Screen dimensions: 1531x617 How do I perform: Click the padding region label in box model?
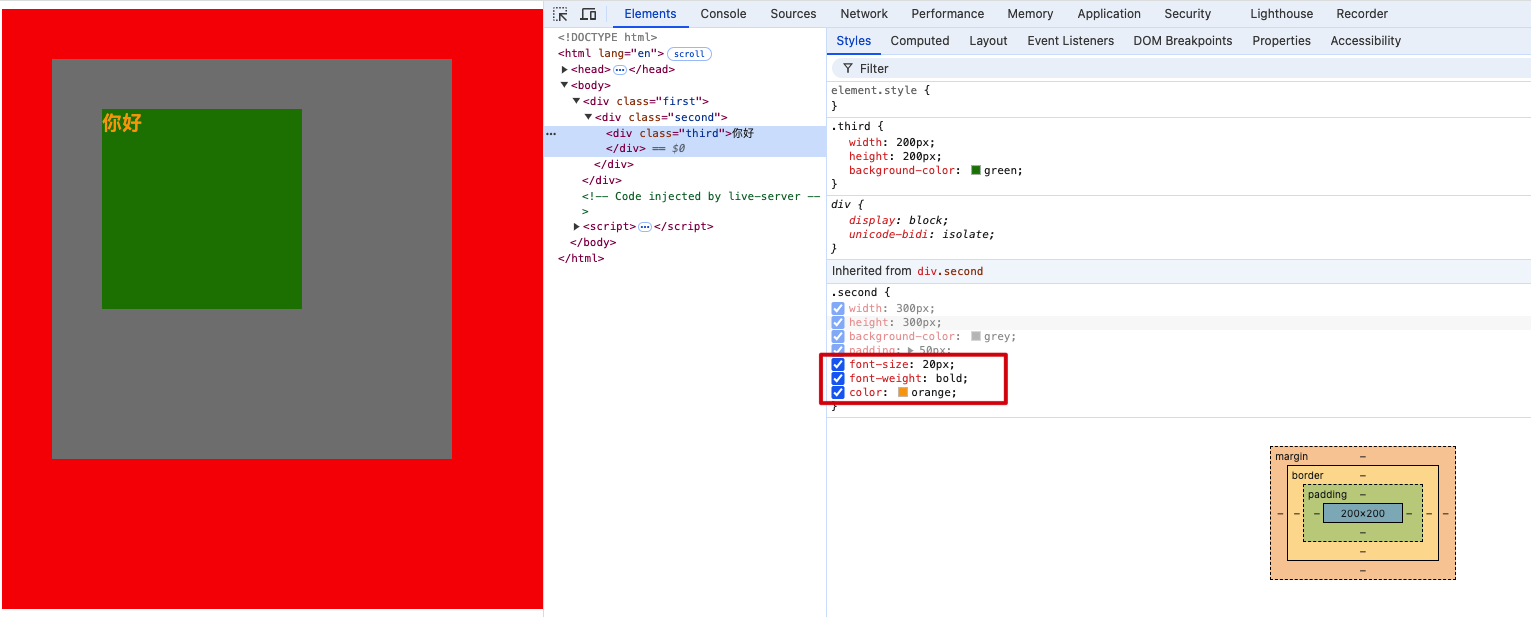[x=1327, y=495]
